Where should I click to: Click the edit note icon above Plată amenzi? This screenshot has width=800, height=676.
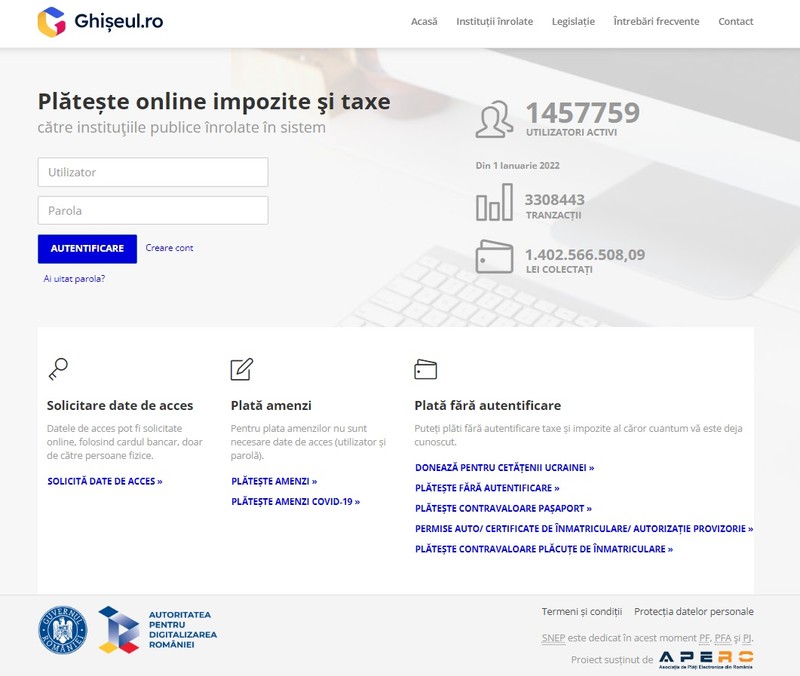click(242, 369)
